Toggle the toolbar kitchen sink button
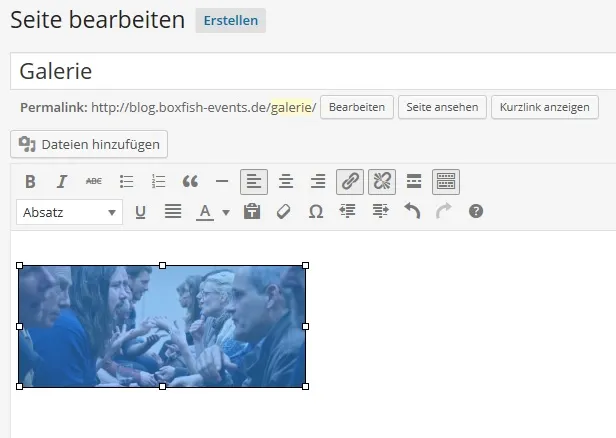Image resolution: width=616 pixels, height=438 pixels. [x=446, y=182]
